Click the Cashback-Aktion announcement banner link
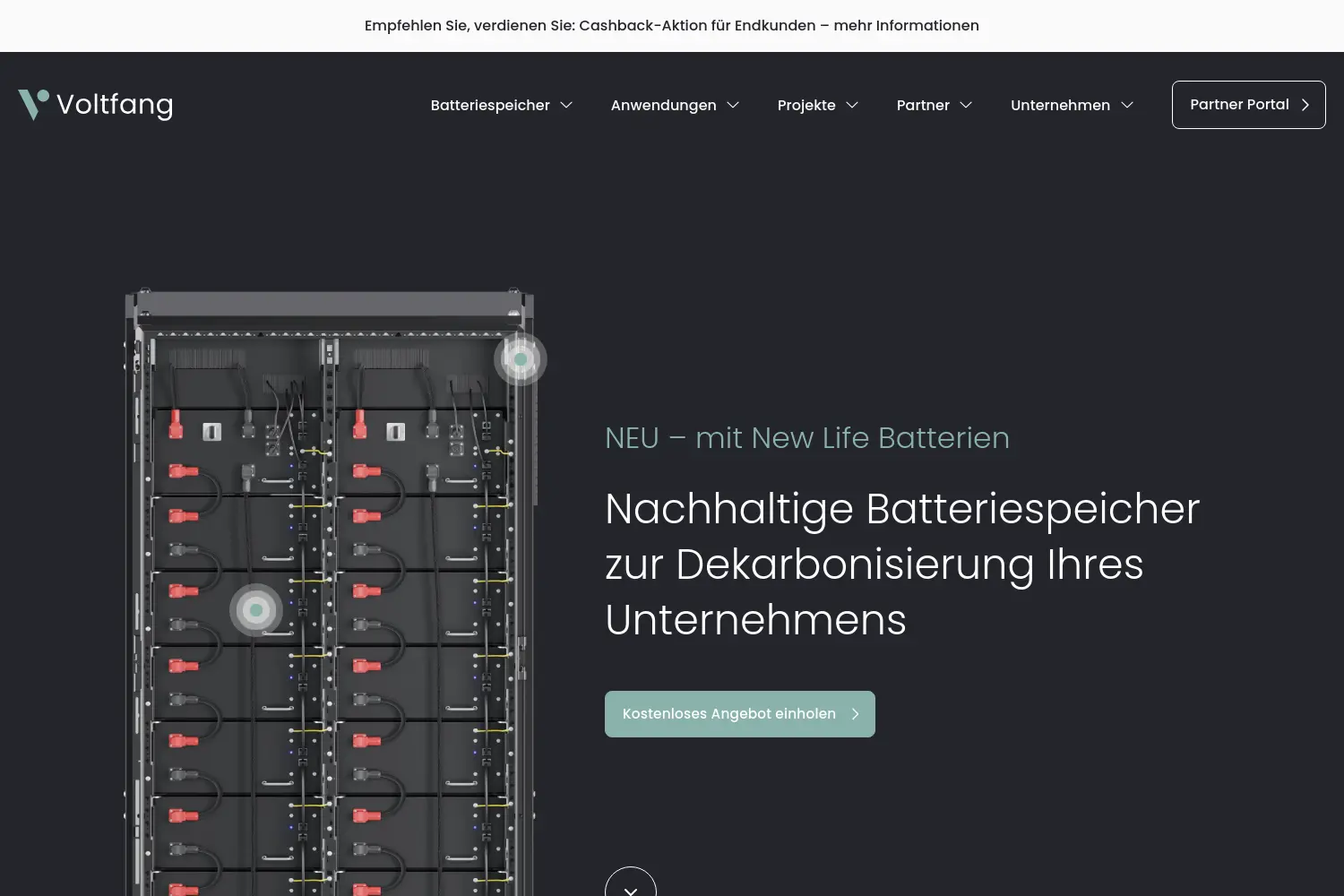Viewport: 1344px width, 896px height. coord(672,25)
